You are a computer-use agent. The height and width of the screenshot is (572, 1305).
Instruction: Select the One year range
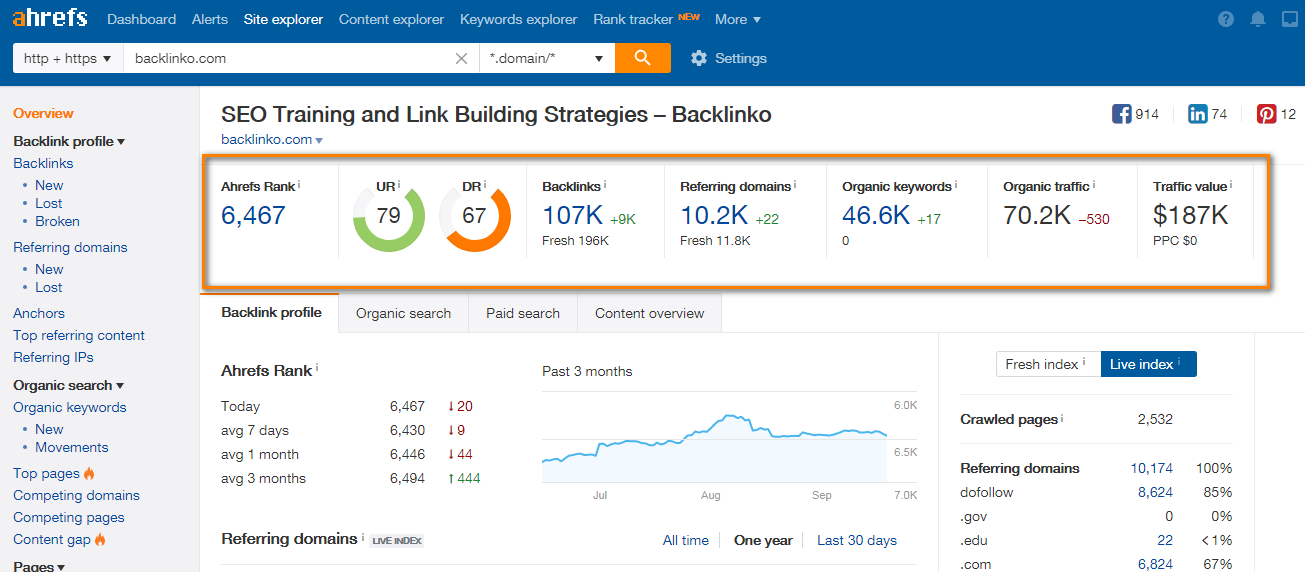(x=763, y=540)
